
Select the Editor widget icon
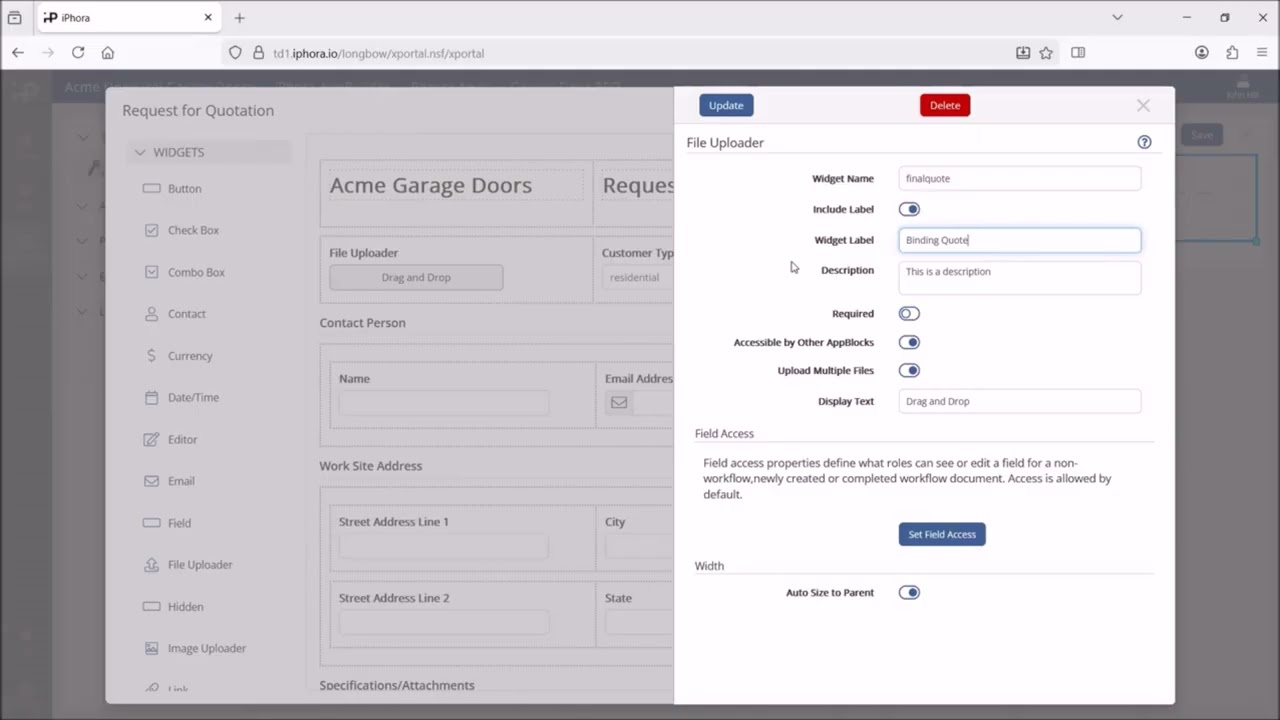151,439
